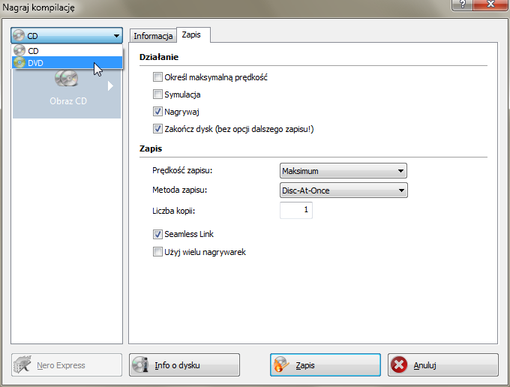510x387 pixels.
Task: Click the Nero Express button
Action: point(67,365)
